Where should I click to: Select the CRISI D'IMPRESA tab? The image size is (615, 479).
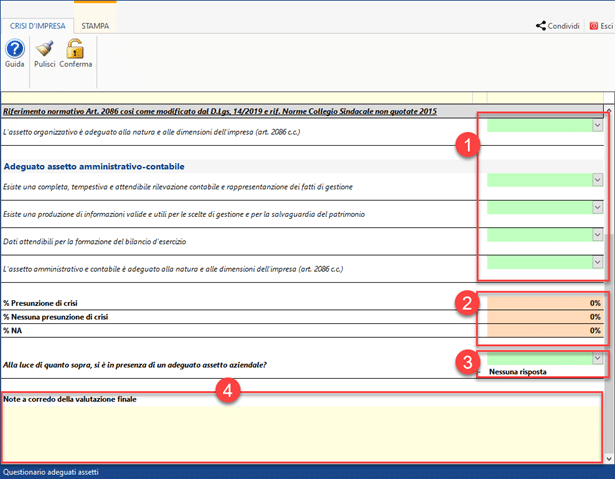[x=39, y=26]
